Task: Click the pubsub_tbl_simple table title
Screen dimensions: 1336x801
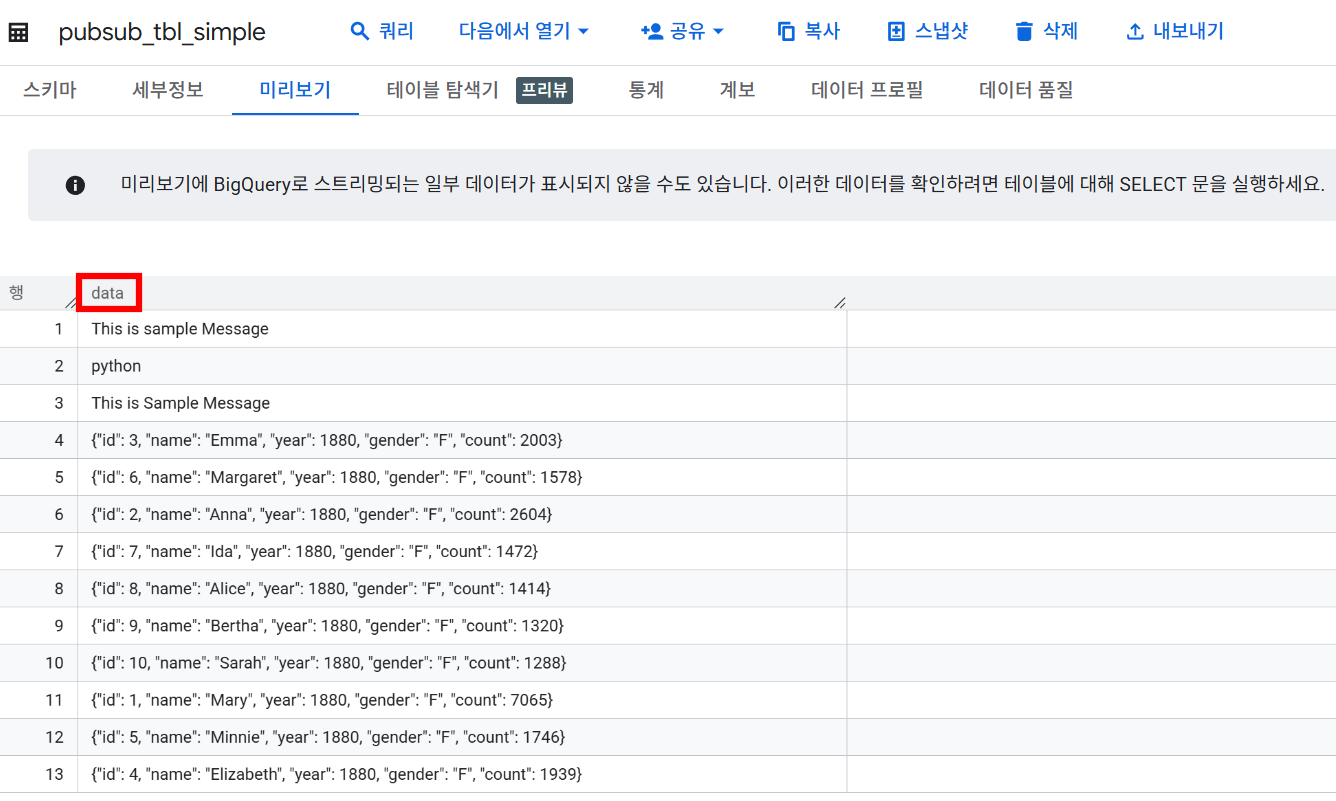Action: click(x=162, y=32)
